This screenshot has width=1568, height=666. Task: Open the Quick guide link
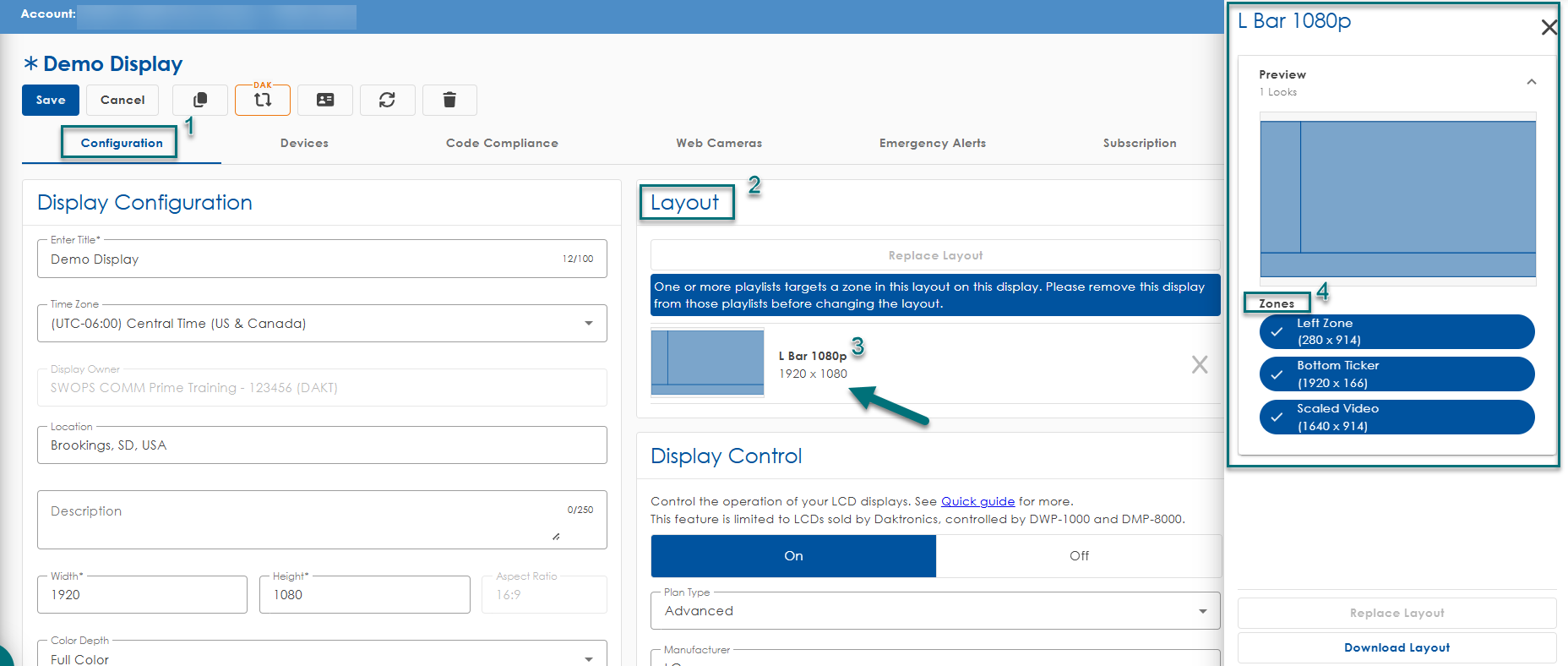(977, 501)
